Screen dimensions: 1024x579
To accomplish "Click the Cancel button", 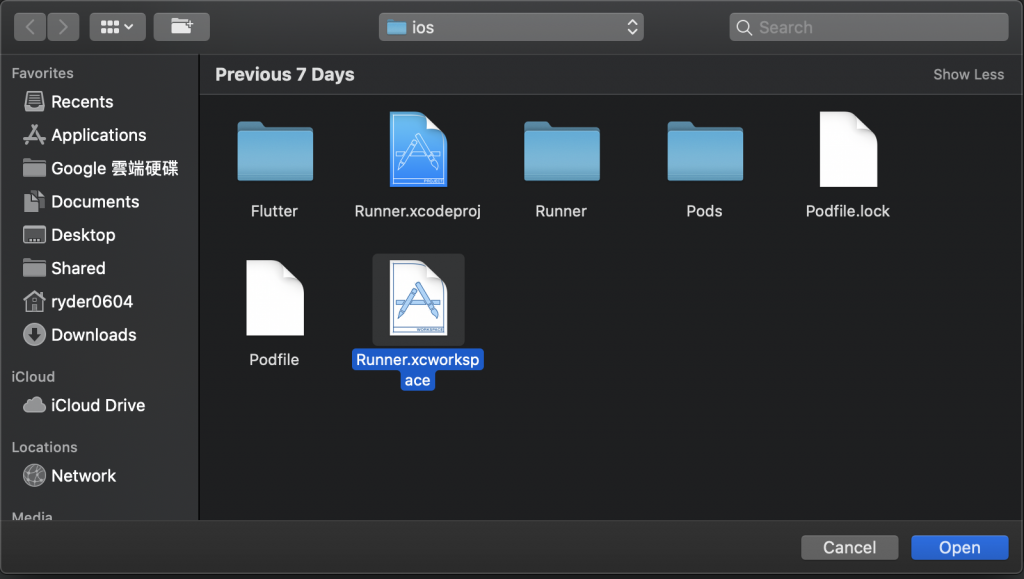I will pos(850,547).
